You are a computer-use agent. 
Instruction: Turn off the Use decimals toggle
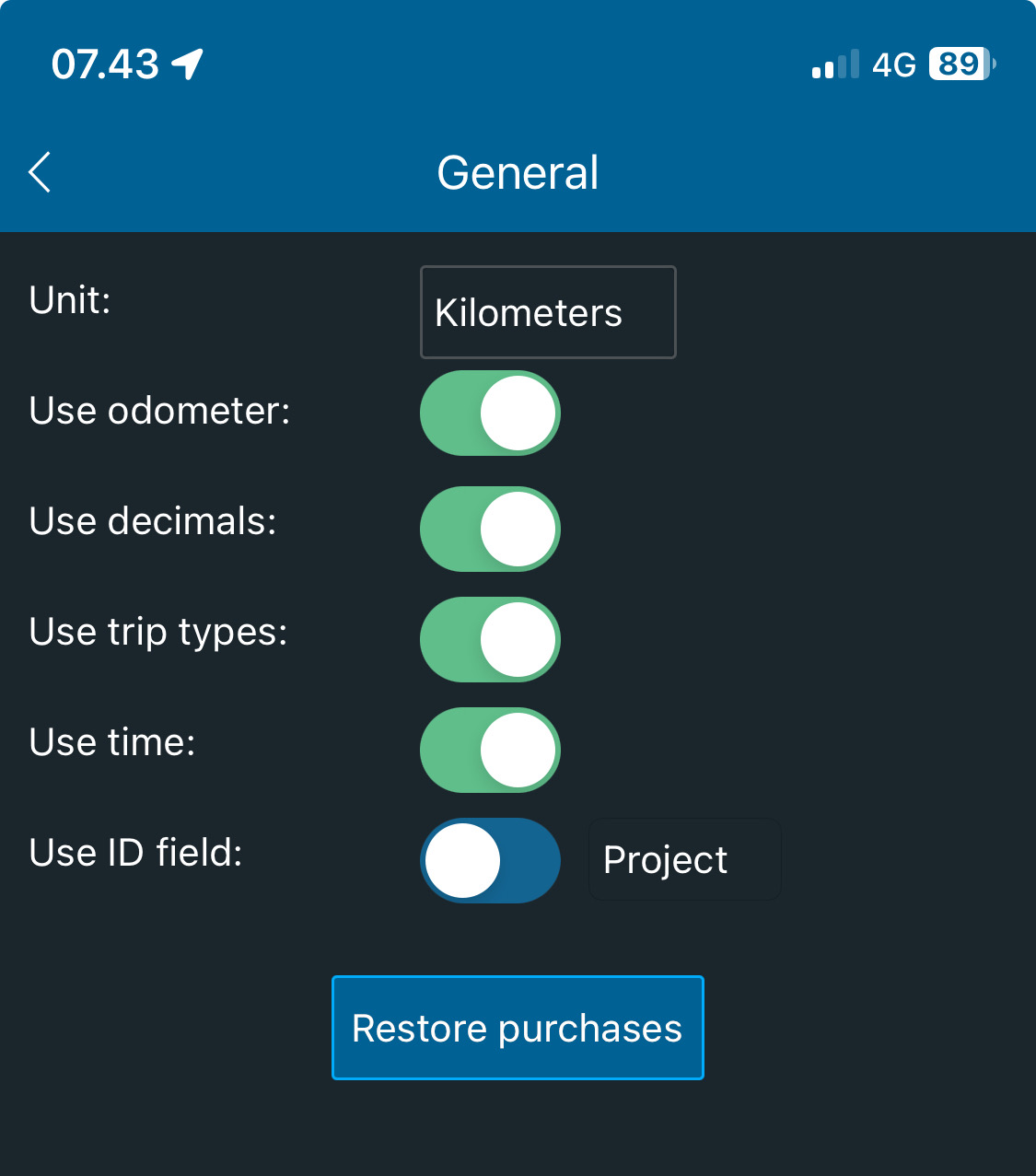click(490, 530)
